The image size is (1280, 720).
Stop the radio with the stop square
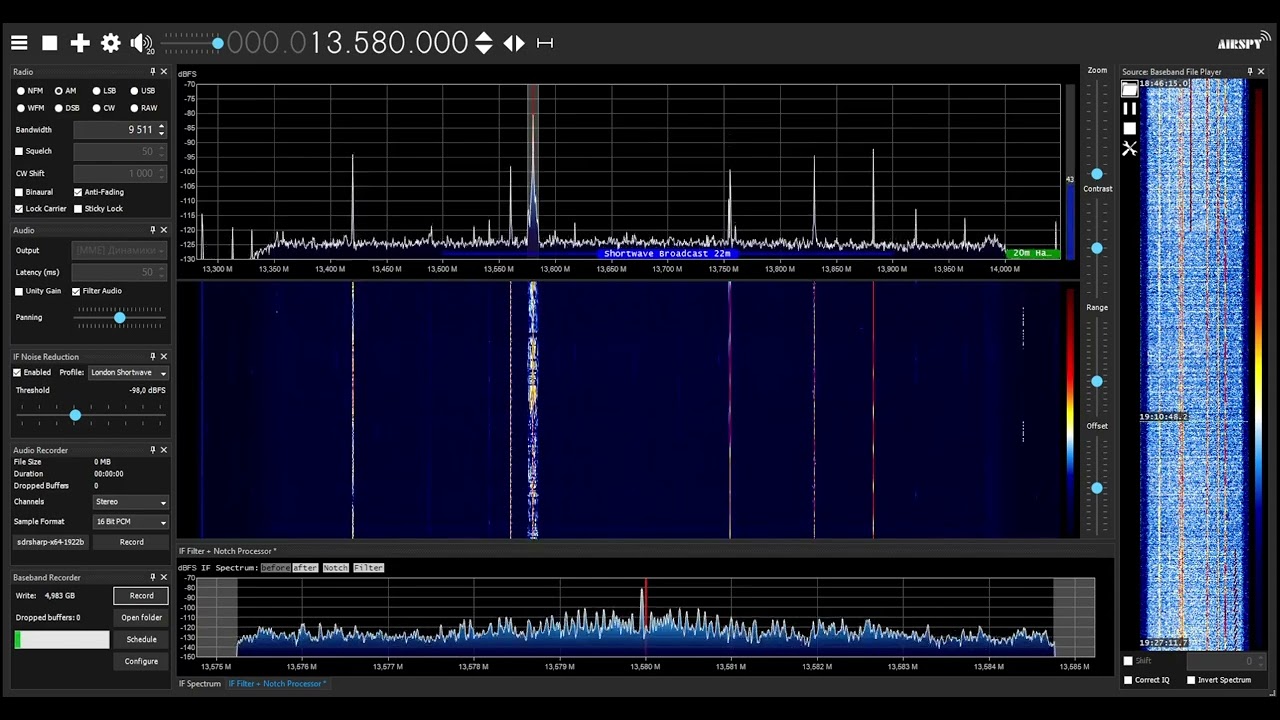click(x=50, y=43)
